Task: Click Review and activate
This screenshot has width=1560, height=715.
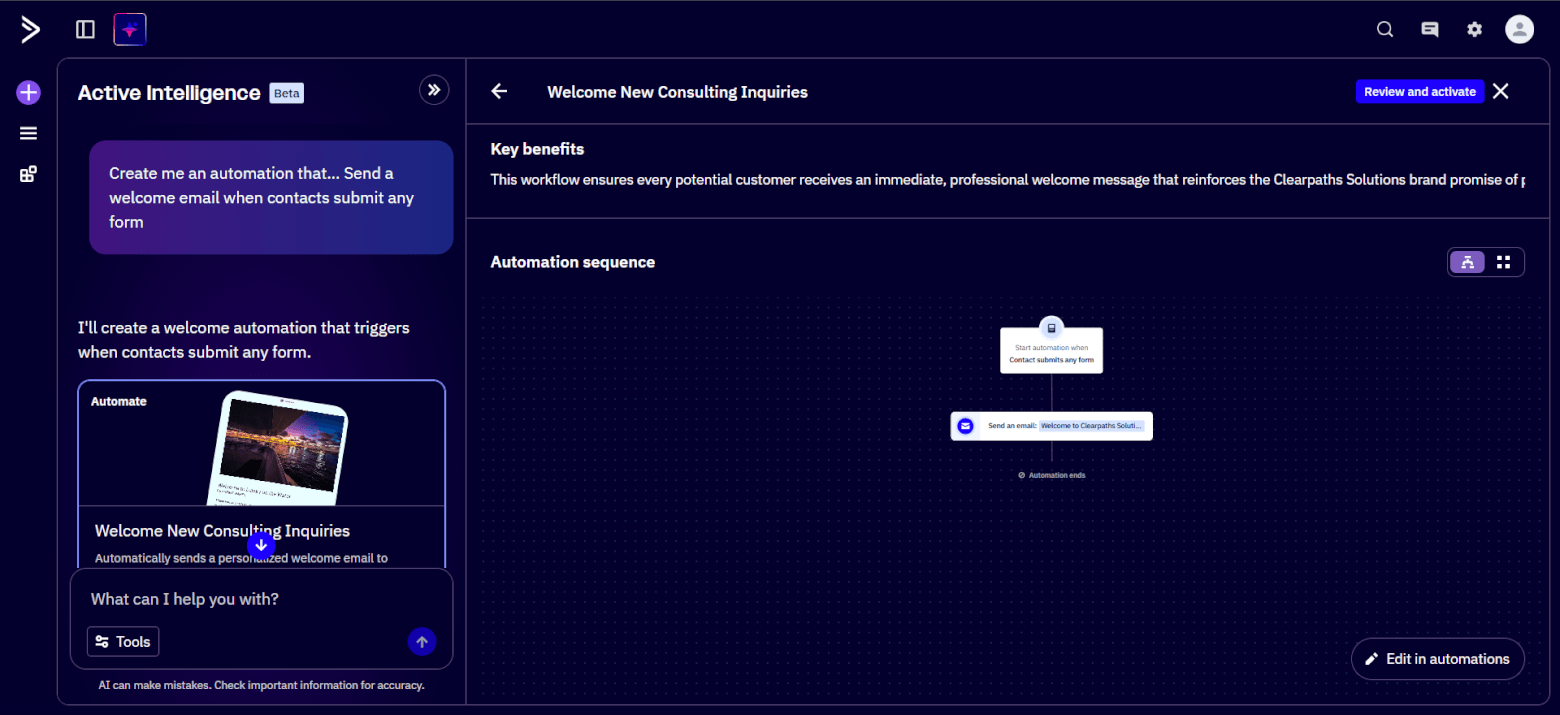Action: click(1419, 91)
